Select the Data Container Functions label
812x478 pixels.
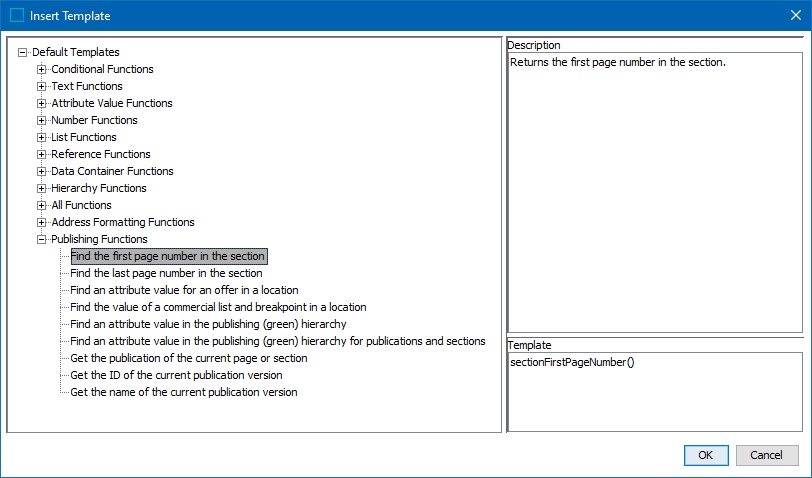tap(112, 171)
